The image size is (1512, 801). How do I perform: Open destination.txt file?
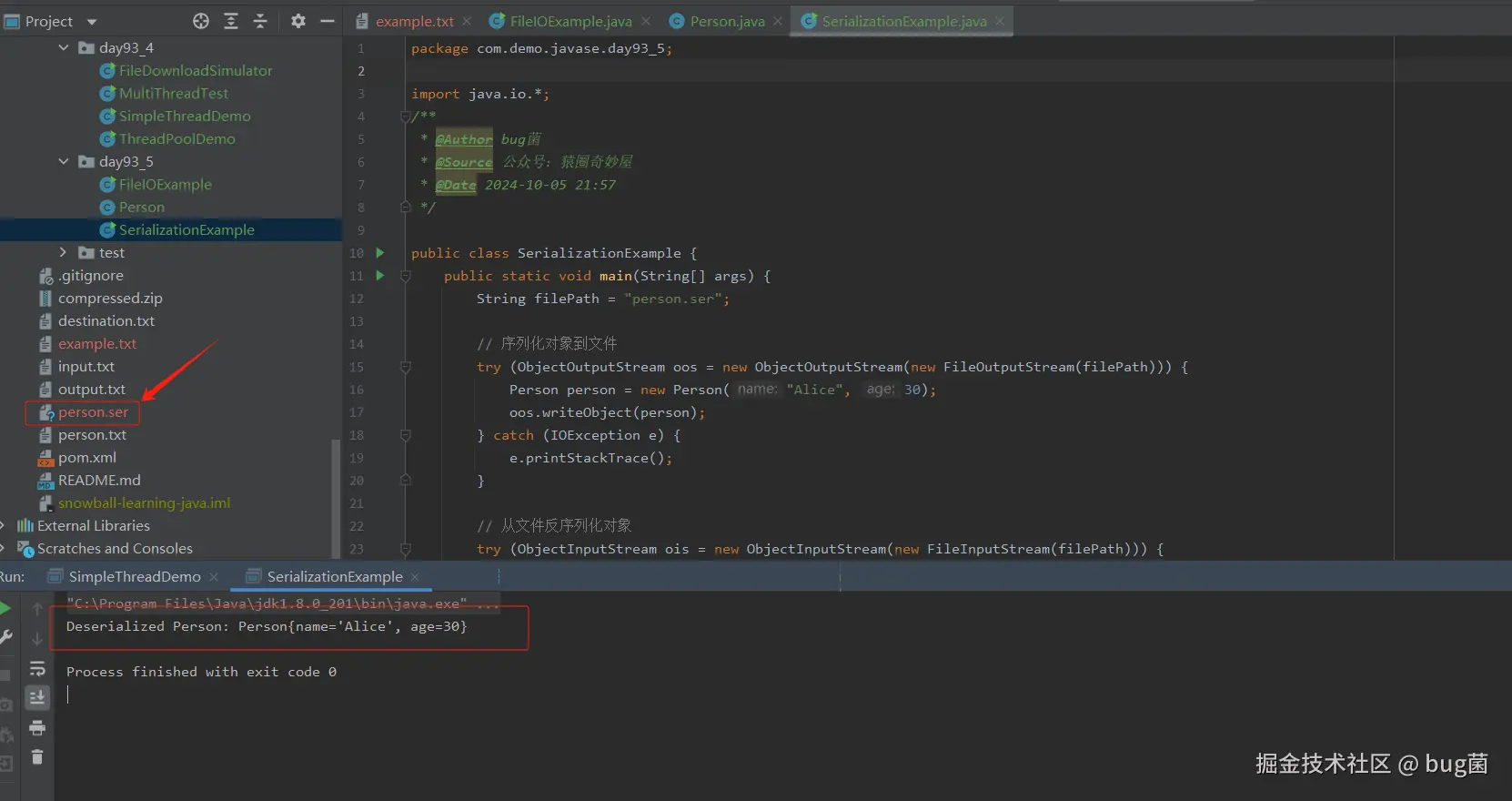click(106, 320)
